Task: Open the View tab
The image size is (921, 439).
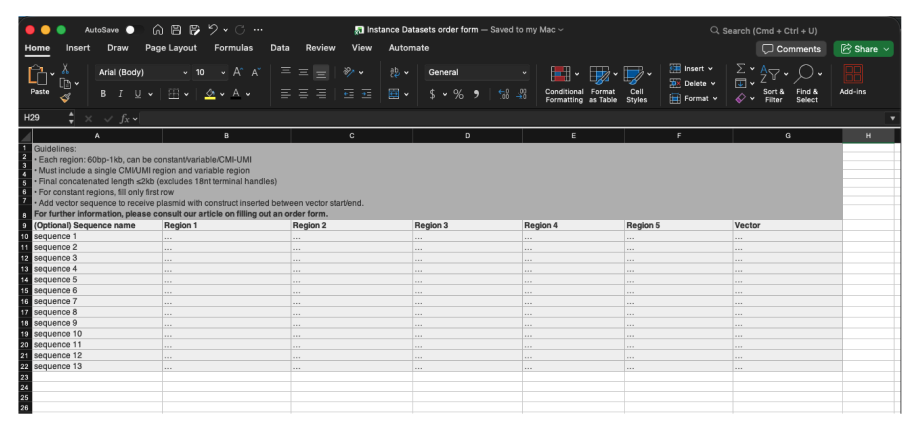Action: pos(362,48)
